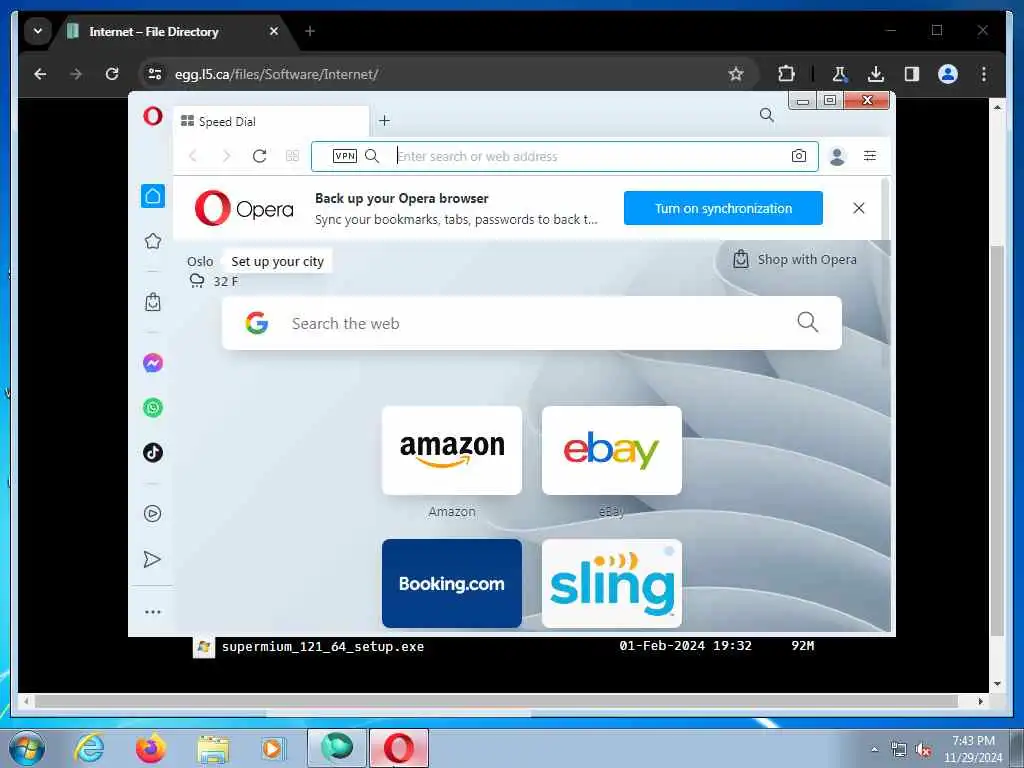Click the magnifier in Google search box
Image resolution: width=1024 pixels, height=768 pixels.
807,322
